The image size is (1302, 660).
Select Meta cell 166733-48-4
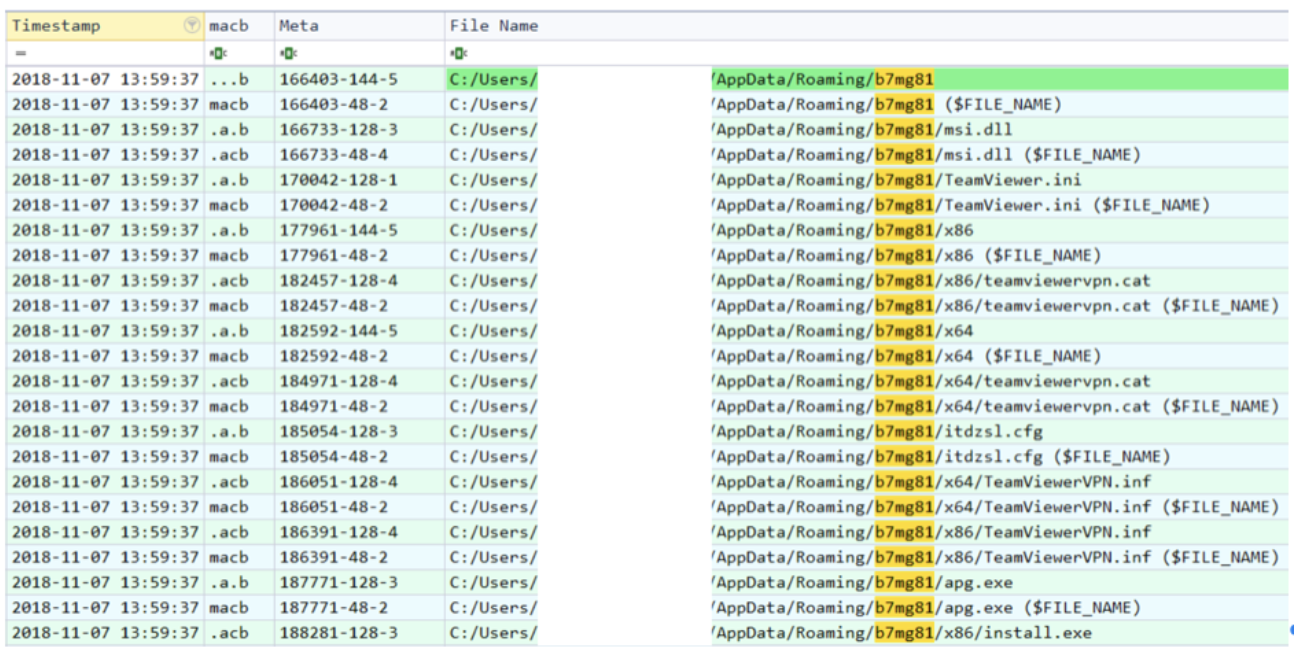[360, 155]
